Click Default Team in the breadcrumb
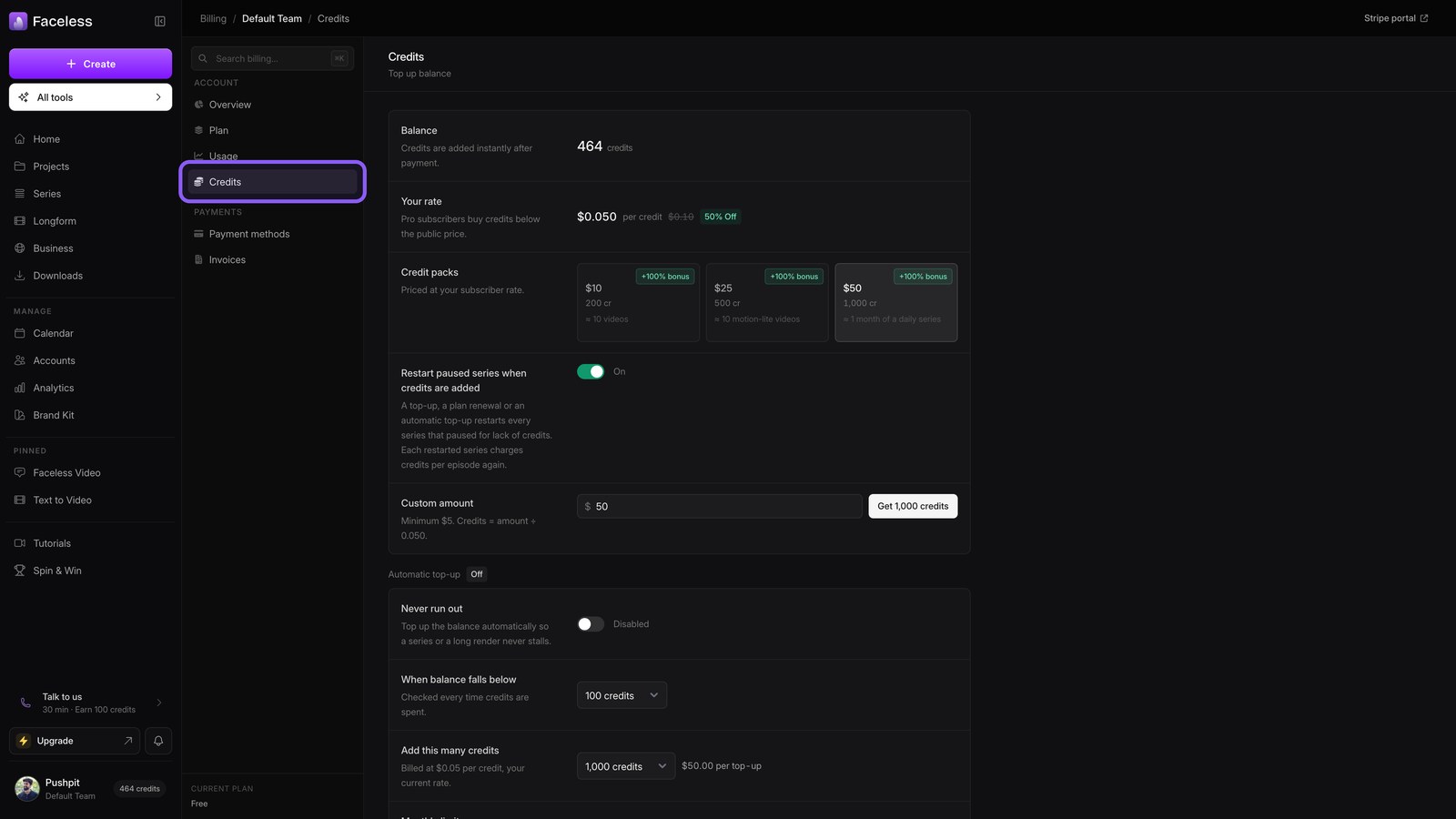The height and width of the screenshot is (819, 1456). (272, 18)
